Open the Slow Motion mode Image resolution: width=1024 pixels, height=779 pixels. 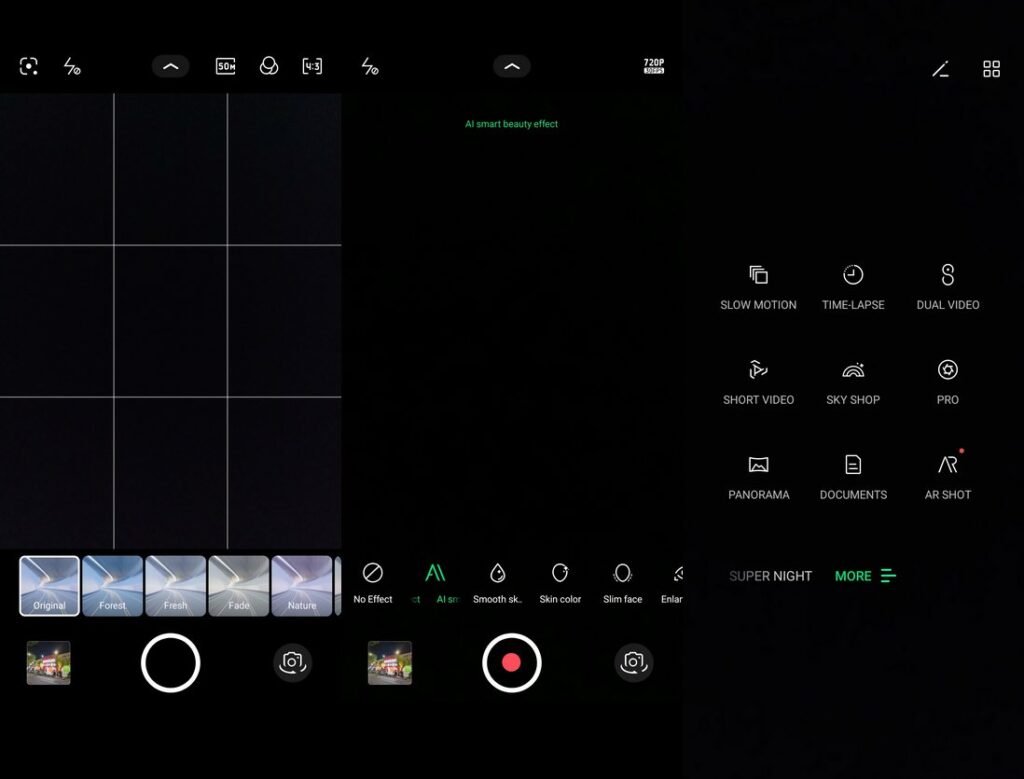[x=758, y=287]
